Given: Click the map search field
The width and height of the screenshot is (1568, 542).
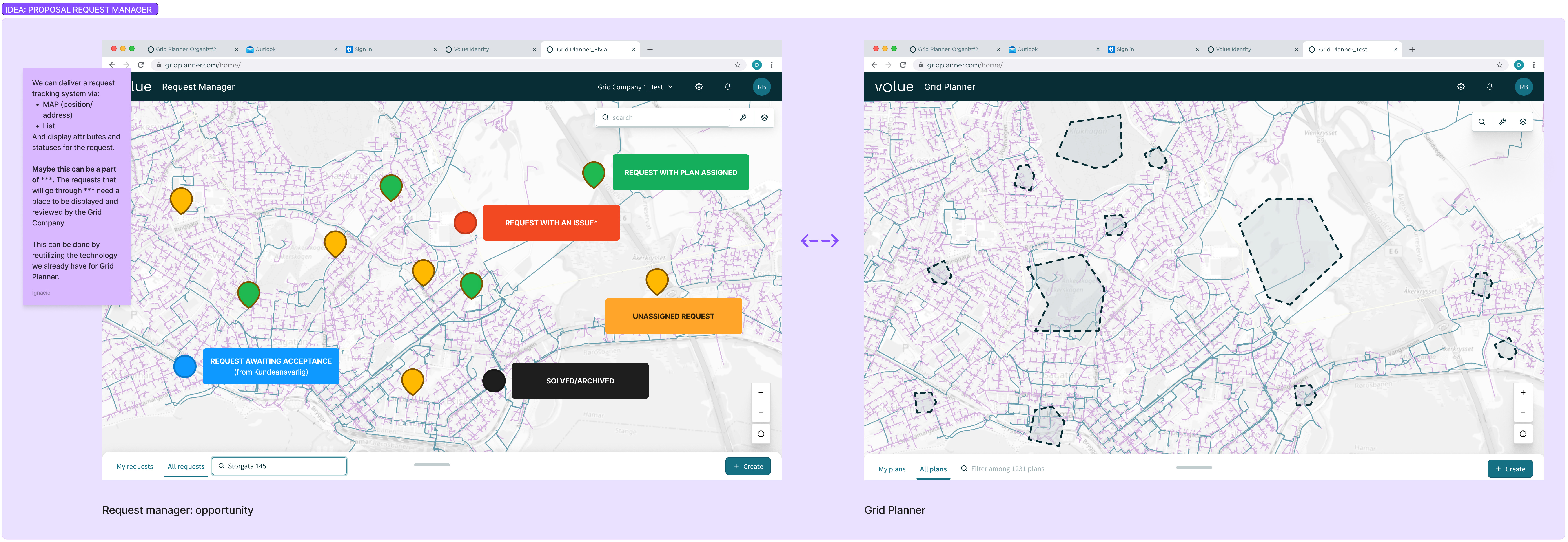Looking at the screenshot, I should [x=663, y=117].
